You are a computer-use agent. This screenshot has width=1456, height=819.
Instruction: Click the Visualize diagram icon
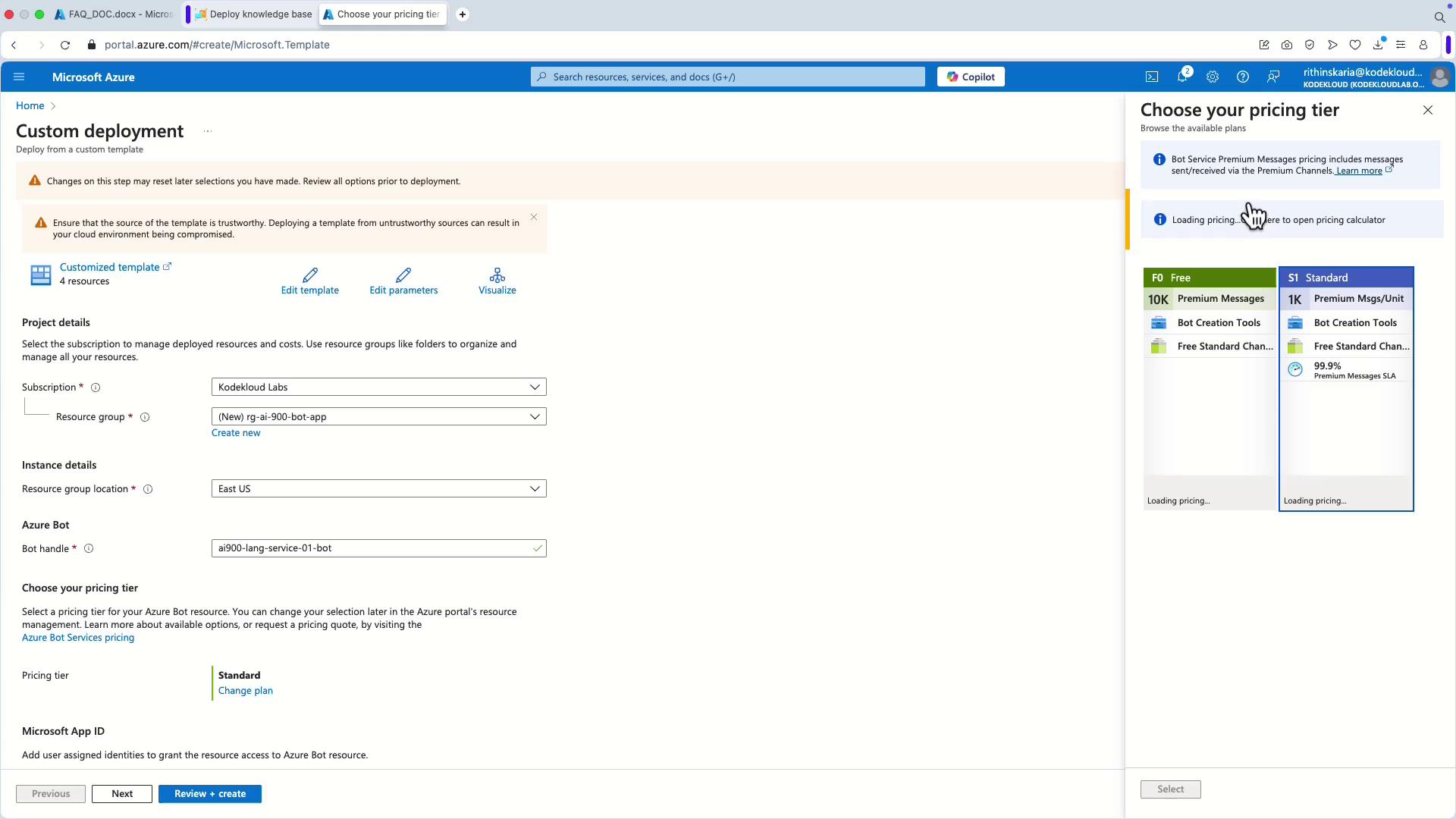click(497, 275)
